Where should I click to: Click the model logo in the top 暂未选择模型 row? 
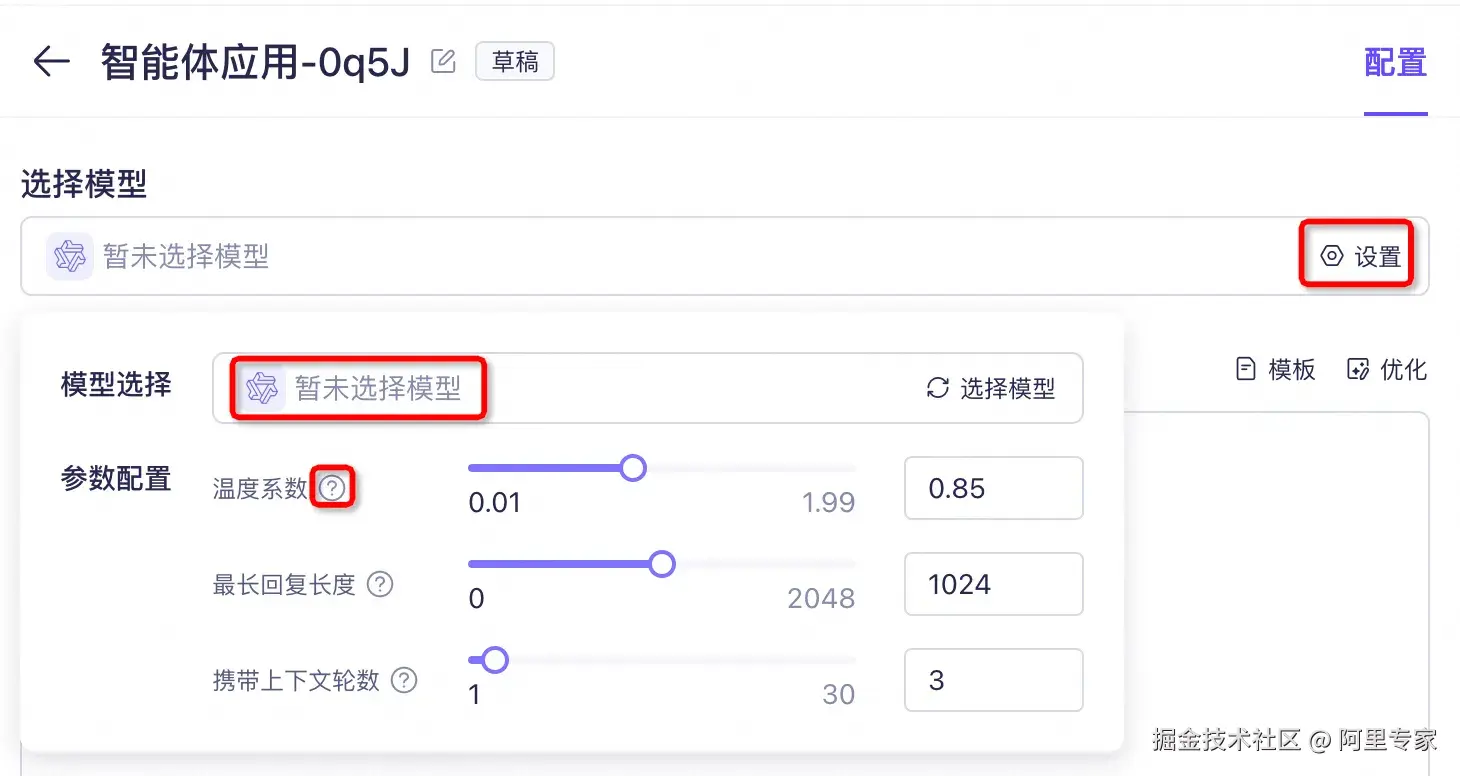tap(70, 257)
